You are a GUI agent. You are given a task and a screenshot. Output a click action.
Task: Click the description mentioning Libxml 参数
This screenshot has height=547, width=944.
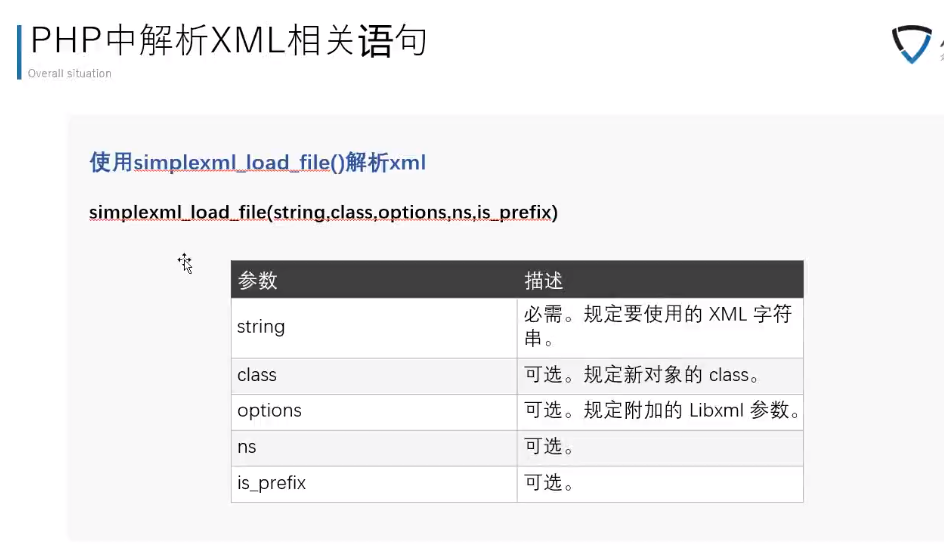[x=661, y=410]
